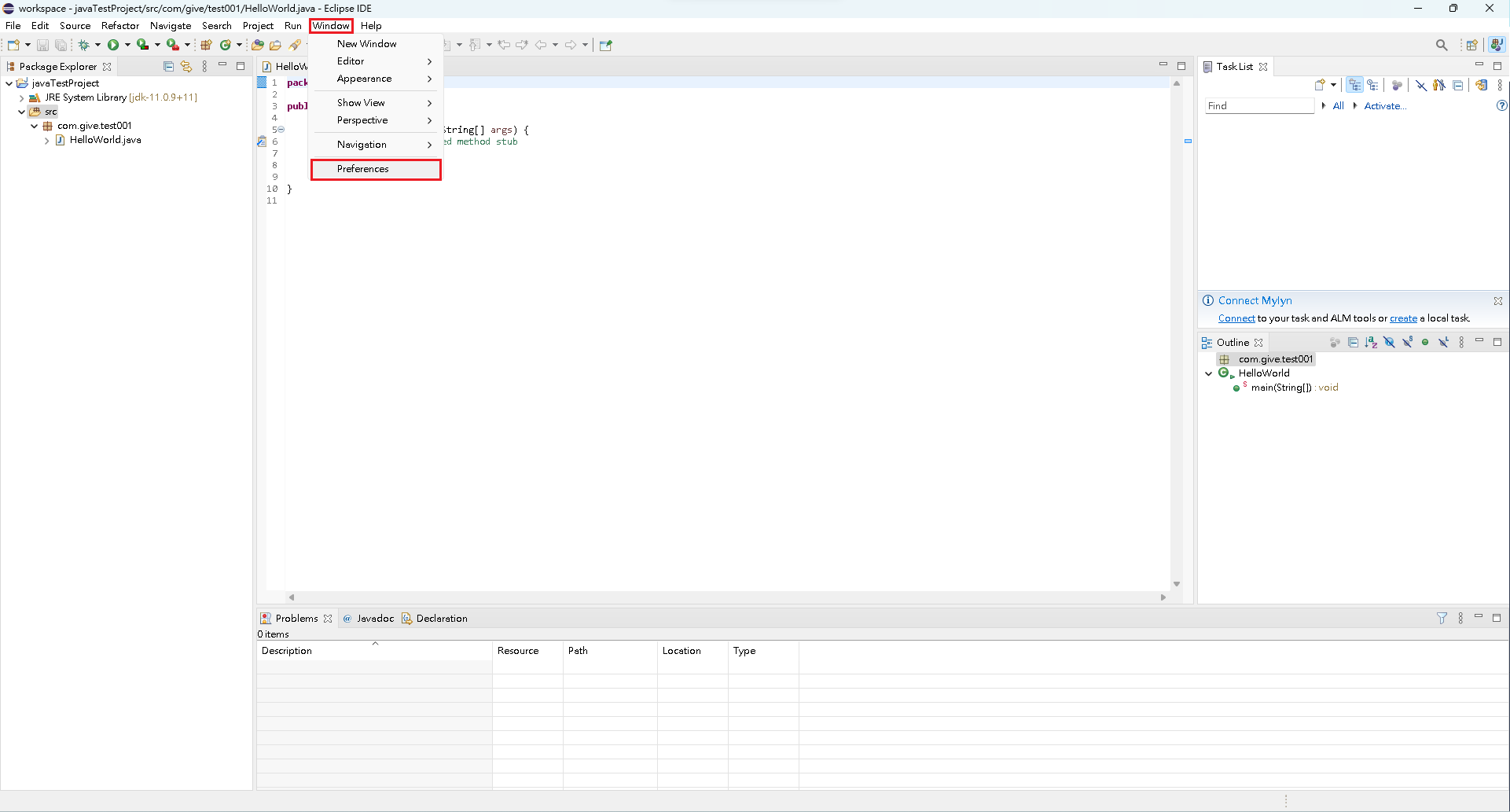Click Synchronize Changed icon in Task List
The height and width of the screenshot is (812, 1510).
(1481, 85)
